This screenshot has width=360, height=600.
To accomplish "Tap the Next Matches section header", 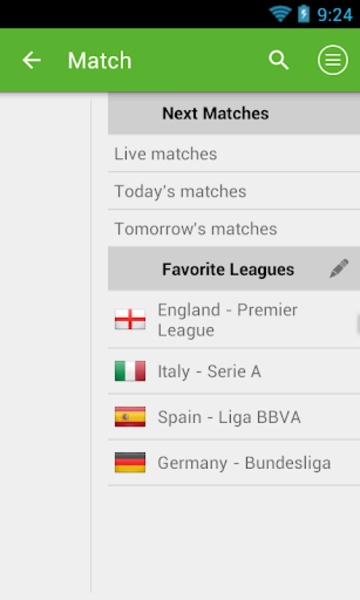I will pos(234,114).
